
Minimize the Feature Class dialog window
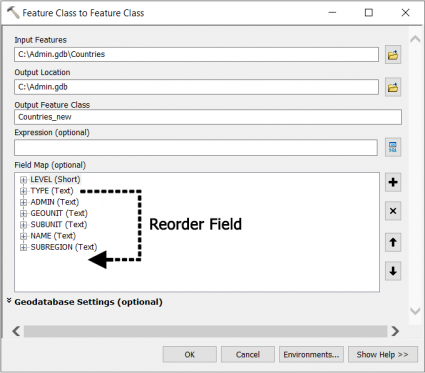click(x=332, y=13)
